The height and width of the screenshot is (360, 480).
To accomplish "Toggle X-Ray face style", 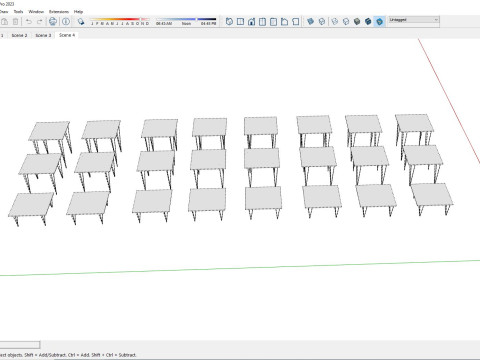I will point(310,22).
